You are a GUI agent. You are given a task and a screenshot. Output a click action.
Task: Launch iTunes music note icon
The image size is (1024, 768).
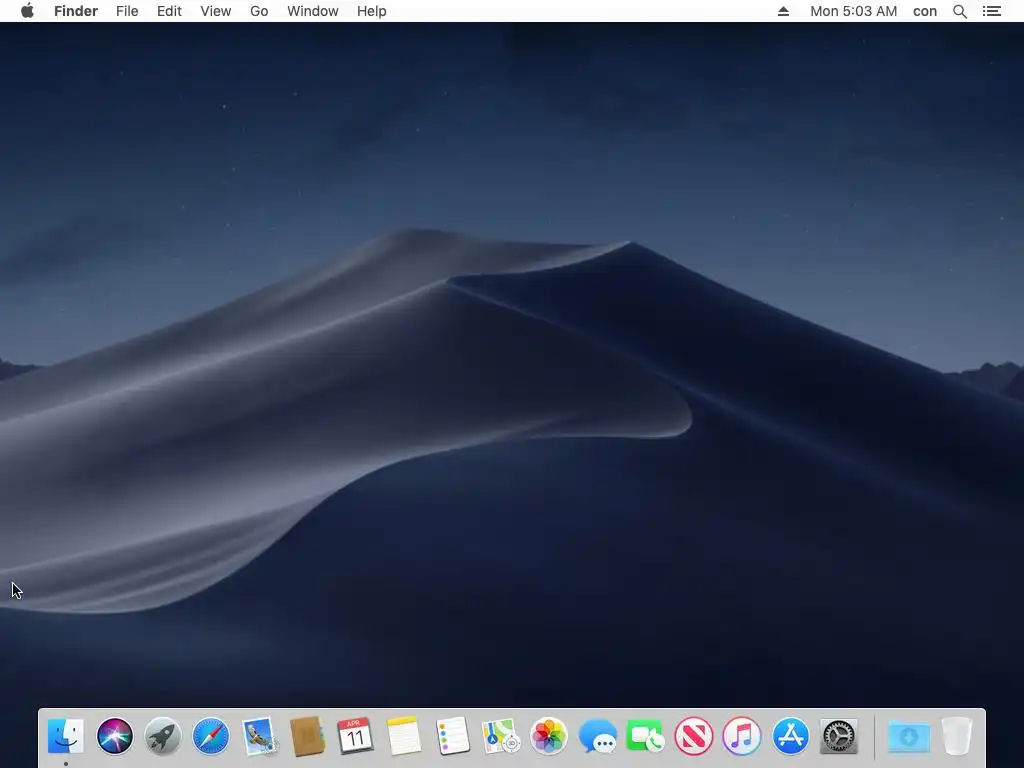pyautogui.click(x=742, y=736)
